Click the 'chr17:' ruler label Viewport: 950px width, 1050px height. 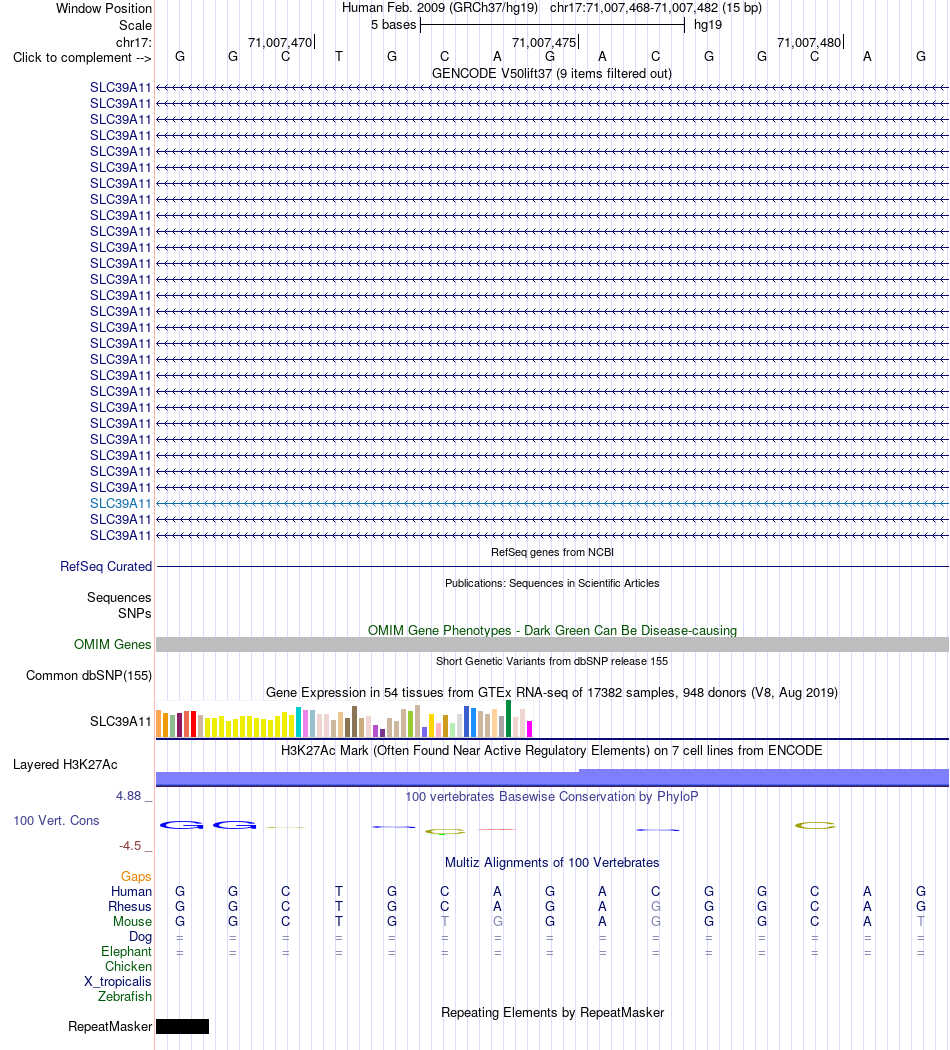[x=134, y=43]
